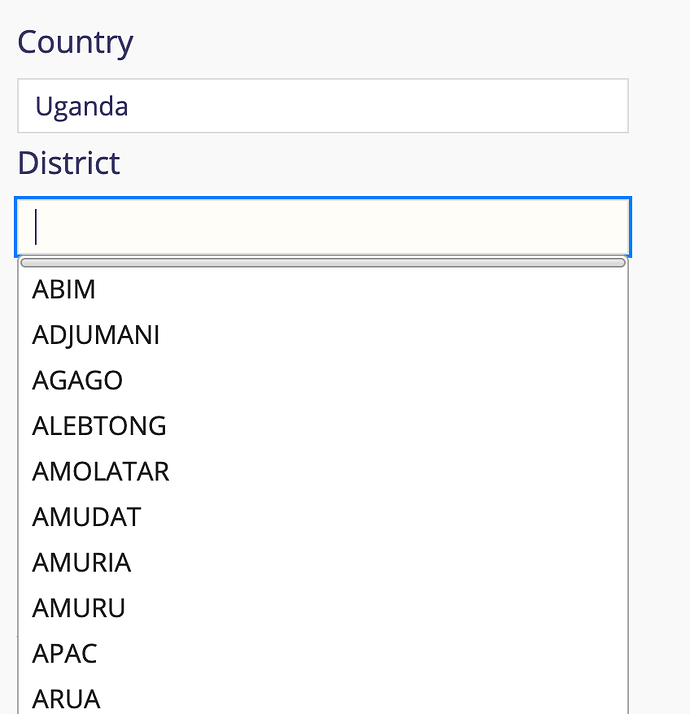The height and width of the screenshot is (714, 690).
Task: Click the Country field showing Uganda
Action: click(323, 106)
